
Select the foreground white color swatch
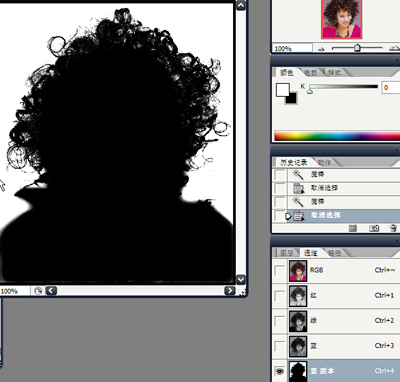coord(283,90)
